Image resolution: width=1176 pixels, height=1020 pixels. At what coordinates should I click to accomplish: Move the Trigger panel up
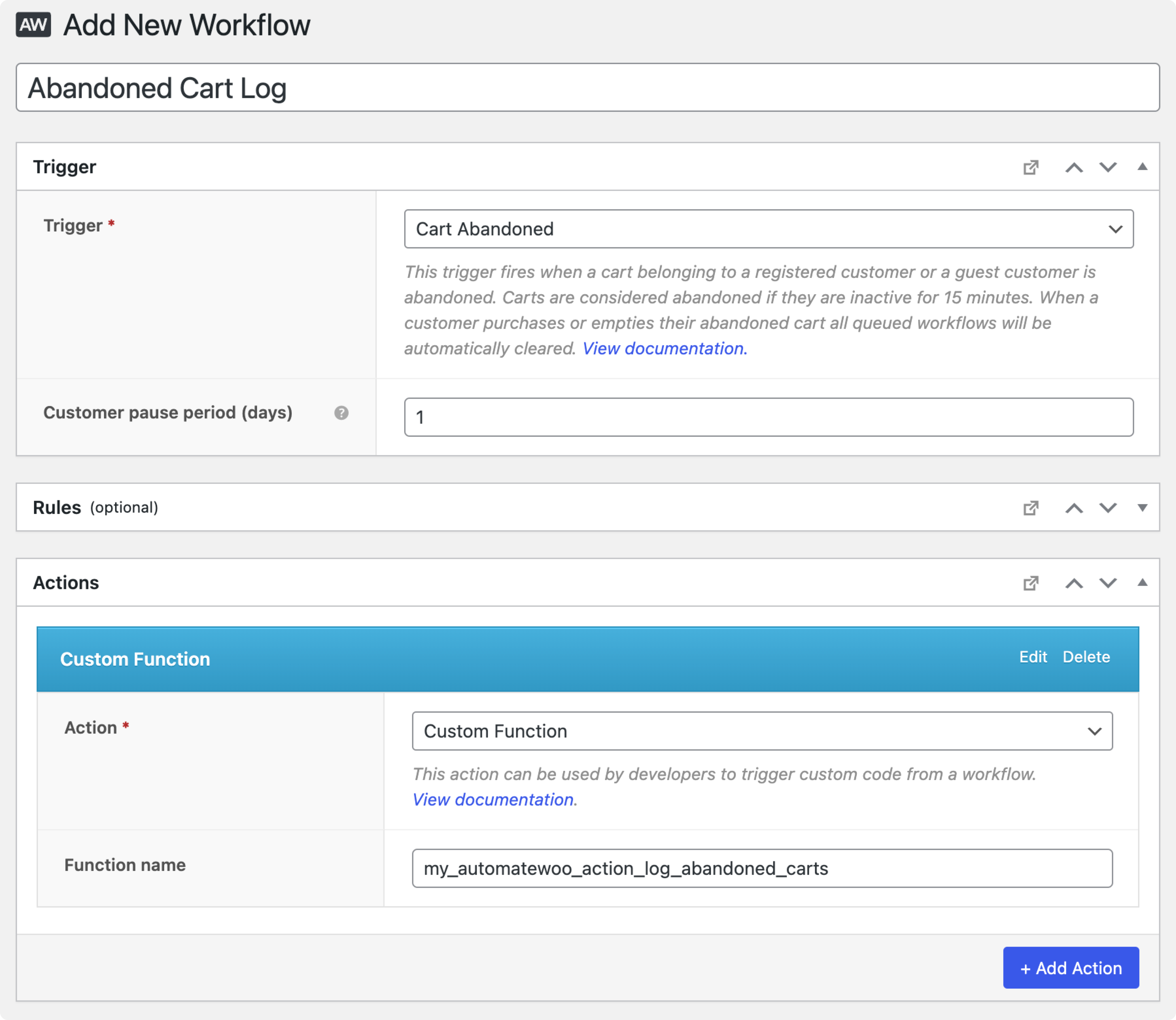[1075, 167]
